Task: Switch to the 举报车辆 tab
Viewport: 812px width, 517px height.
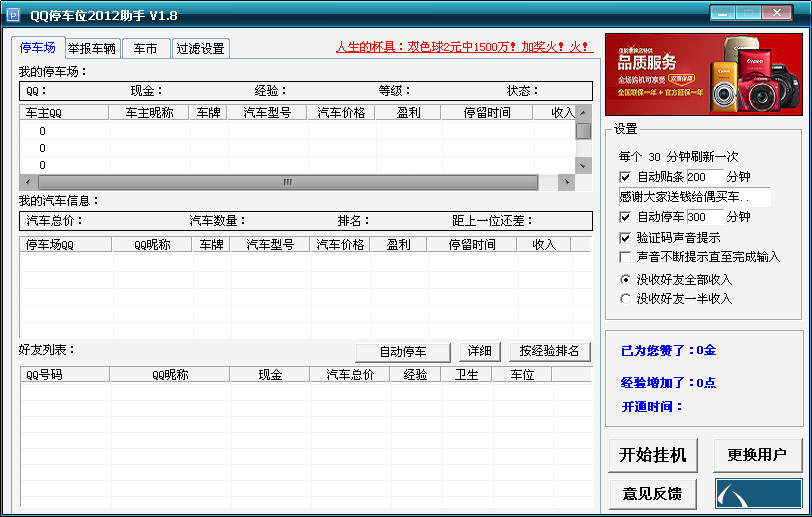Action: (92, 48)
